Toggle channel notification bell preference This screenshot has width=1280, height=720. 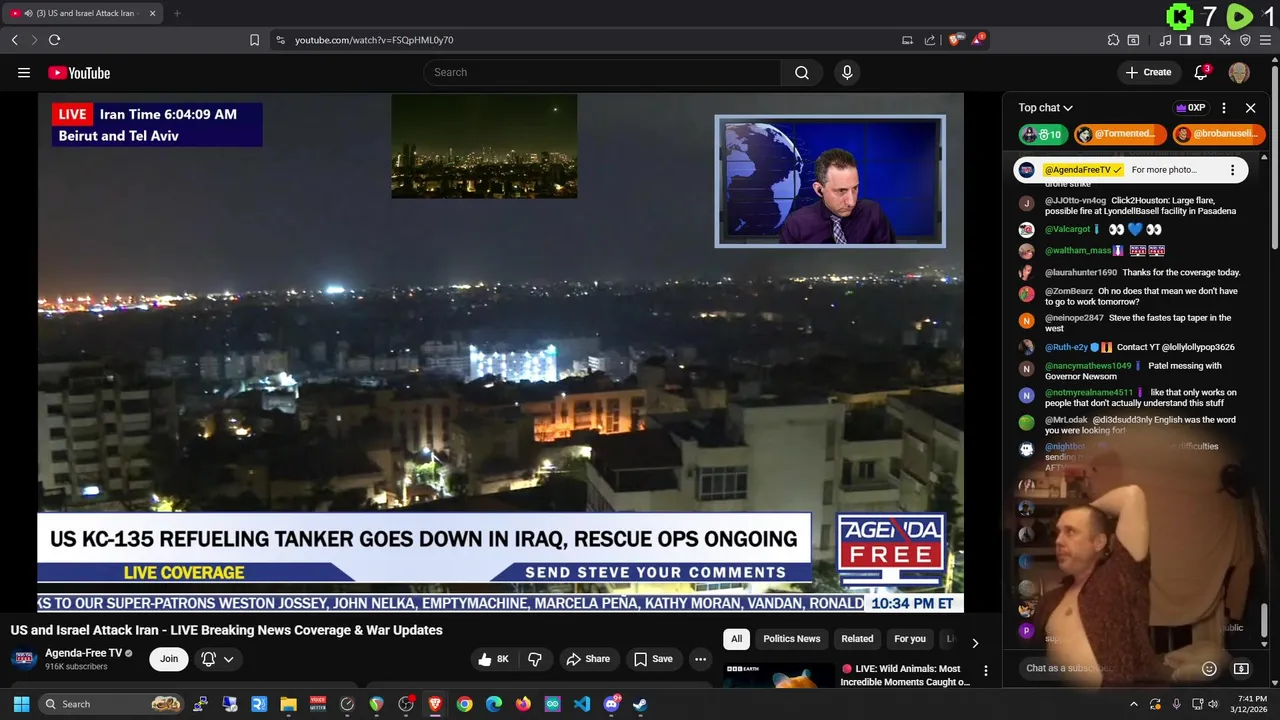point(208,659)
